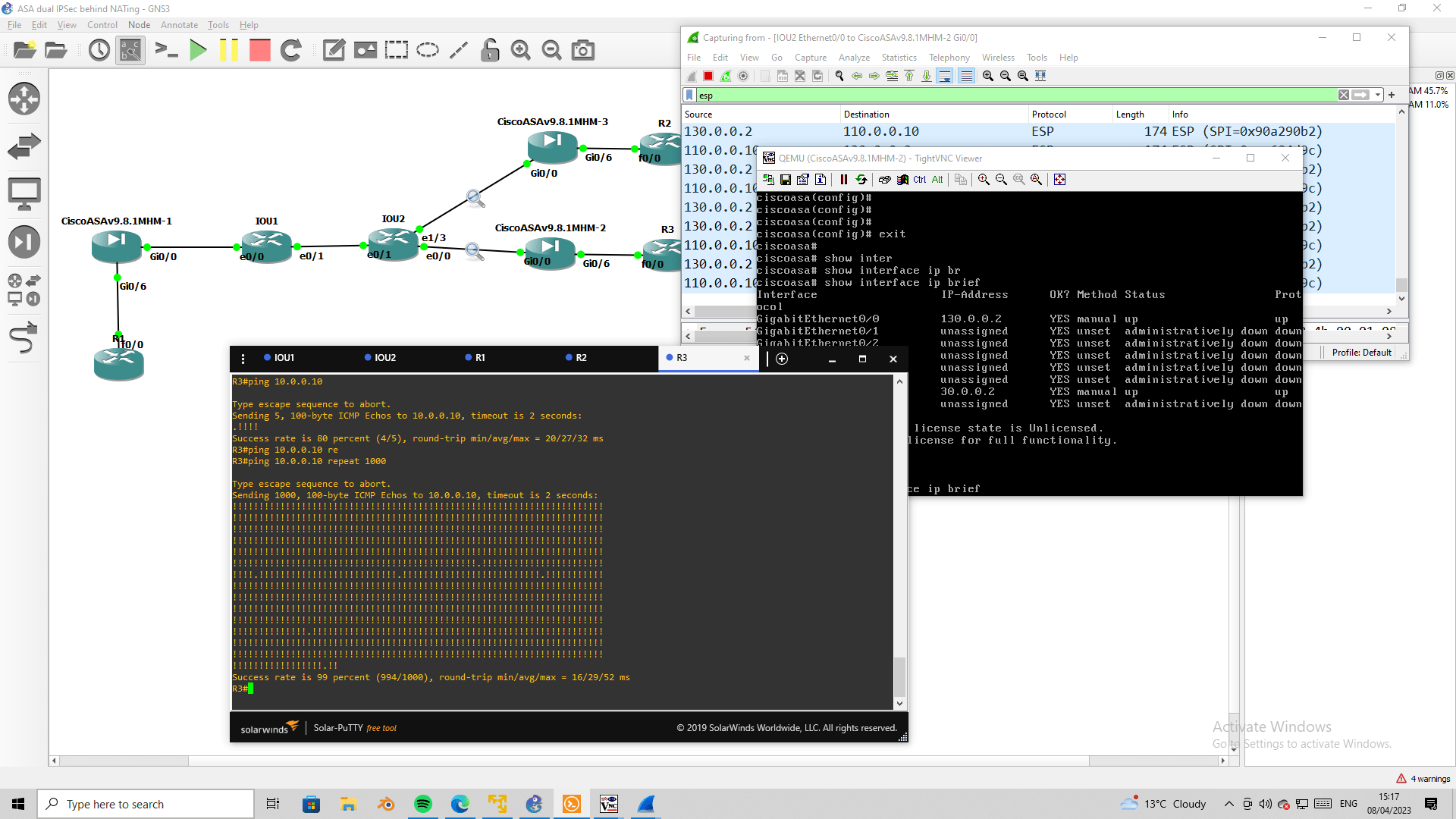1456x819 pixels.
Task: Toggle Wireshark auto-scroll during live capture
Action: pyautogui.click(x=945, y=76)
